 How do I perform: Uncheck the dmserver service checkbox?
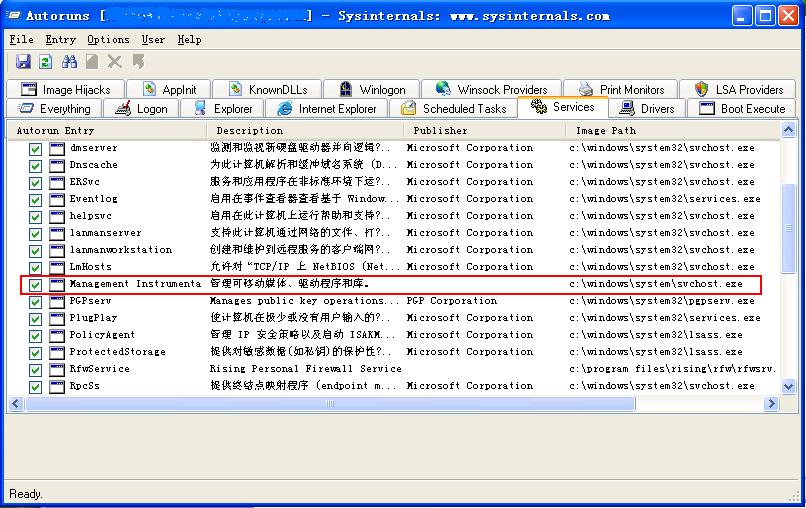[35, 149]
